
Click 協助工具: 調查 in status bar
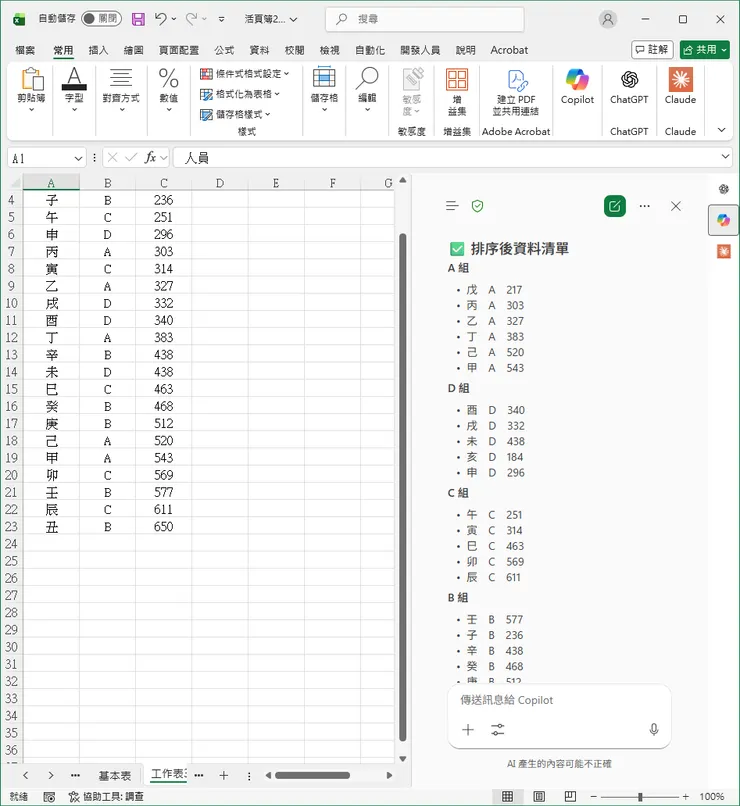pyautogui.click(x=113, y=797)
